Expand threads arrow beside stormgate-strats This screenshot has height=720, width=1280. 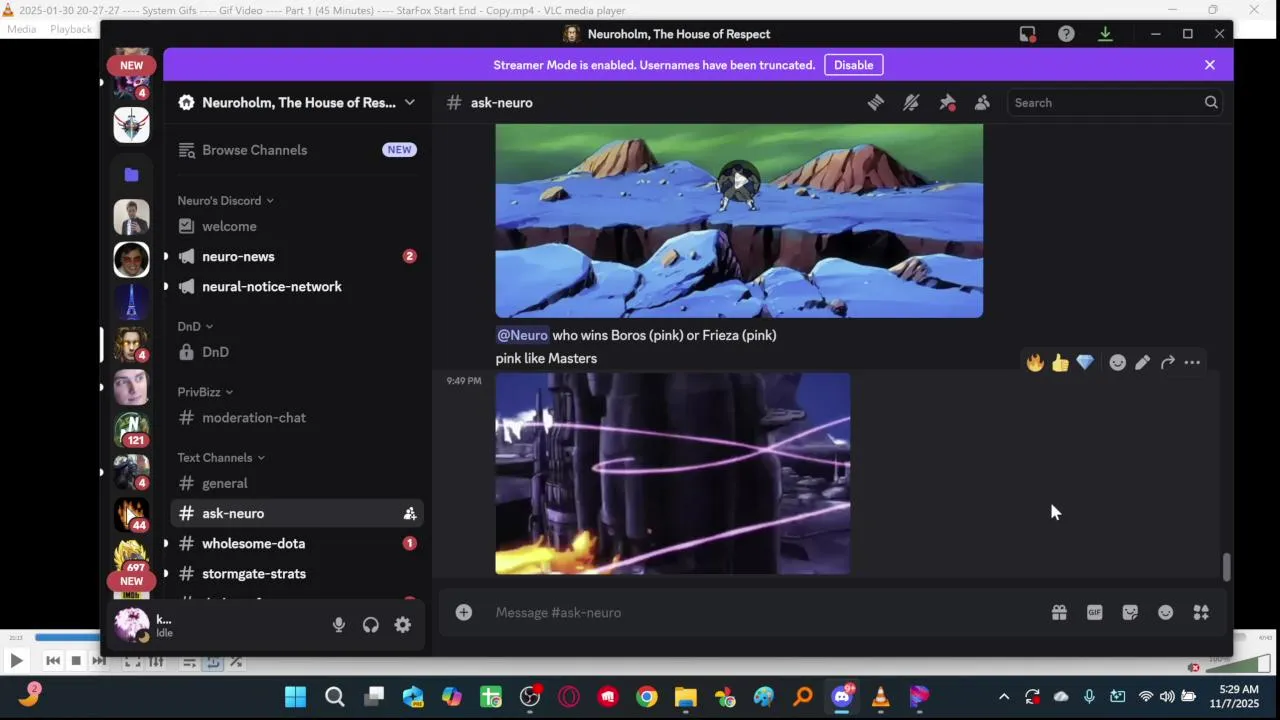coord(166,573)
